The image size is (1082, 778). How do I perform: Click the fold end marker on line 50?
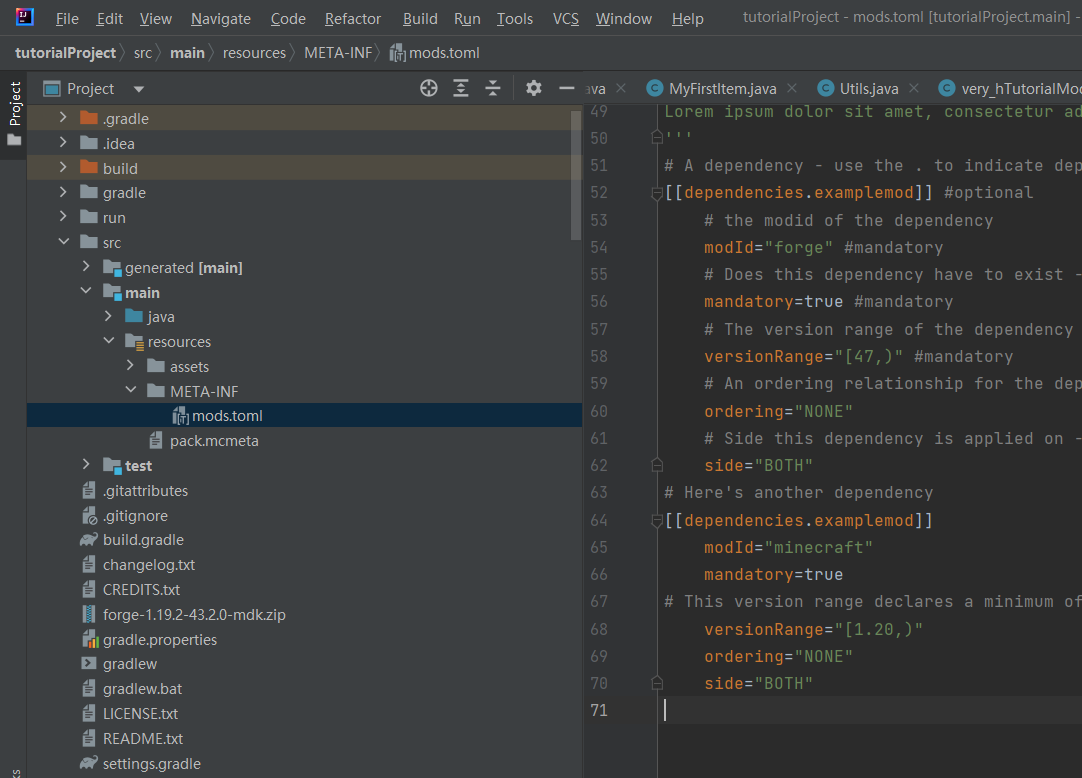pos(657,138)
